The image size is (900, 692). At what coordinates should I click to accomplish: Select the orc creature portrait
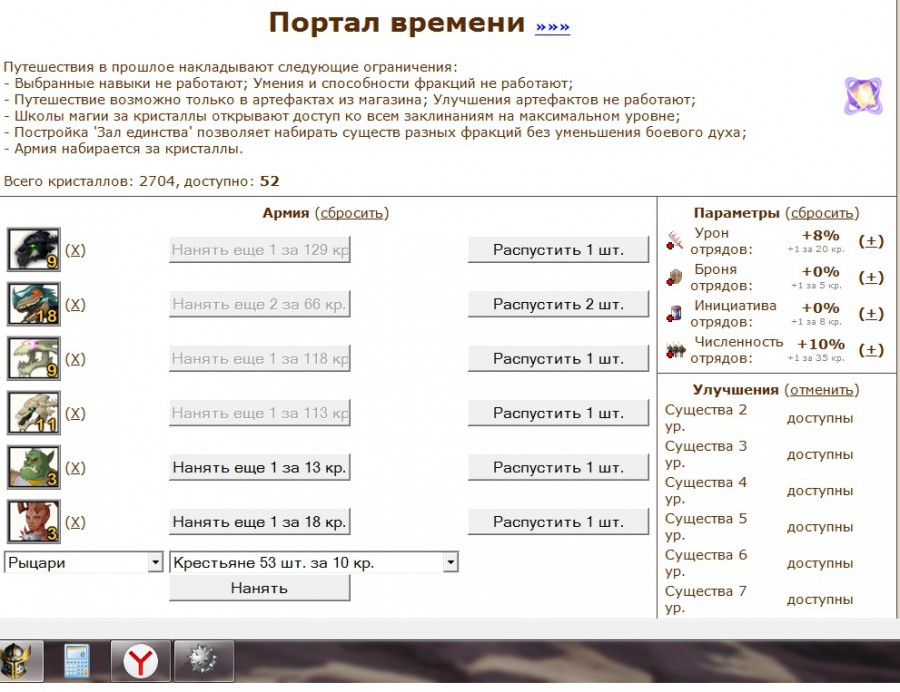tap(34, 468)
